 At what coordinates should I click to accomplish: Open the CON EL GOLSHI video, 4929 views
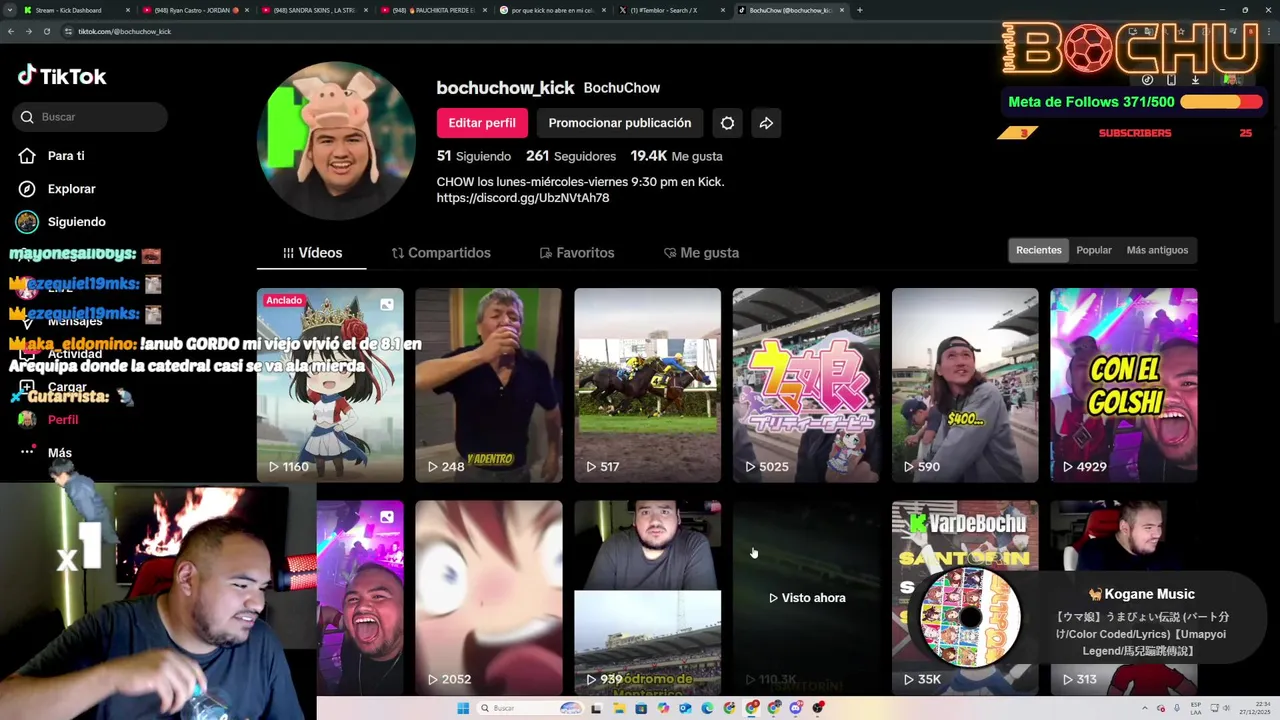1124,385
